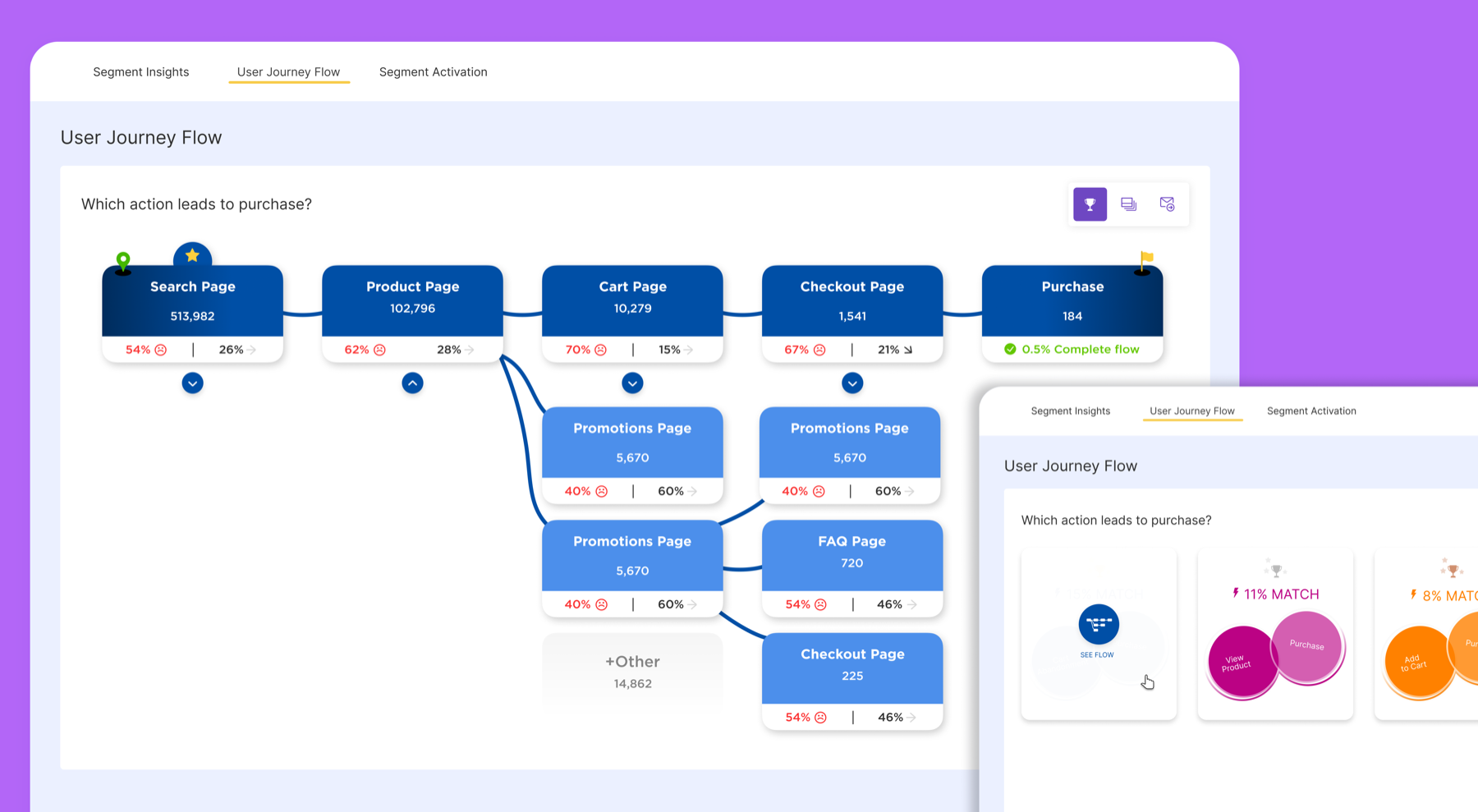Click the 0.5% Complete flow text
This screenshot has width=1478, height=812.
pyautogui.click(x=1081, y=349)
